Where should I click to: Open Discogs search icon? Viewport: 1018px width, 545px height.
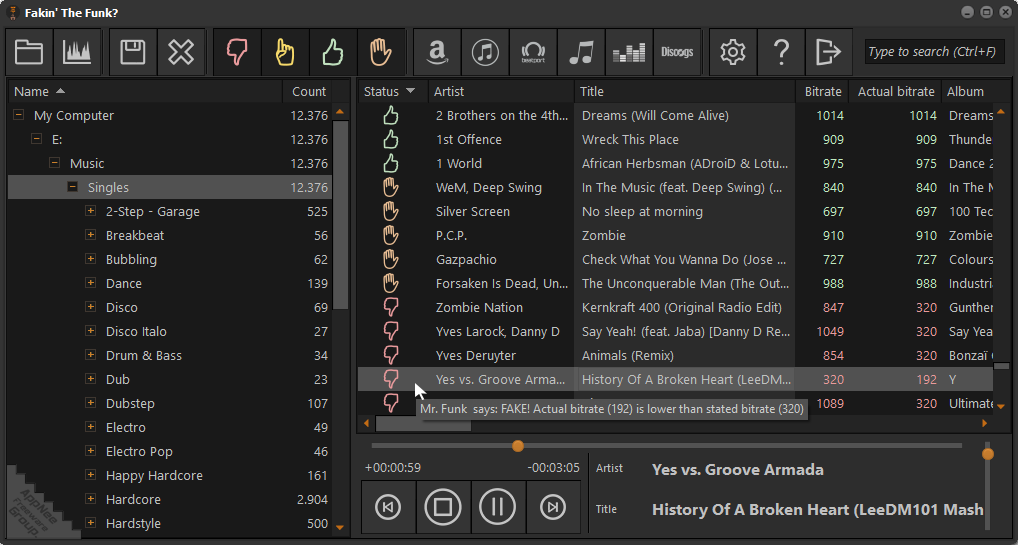click(x=677, y=52)
